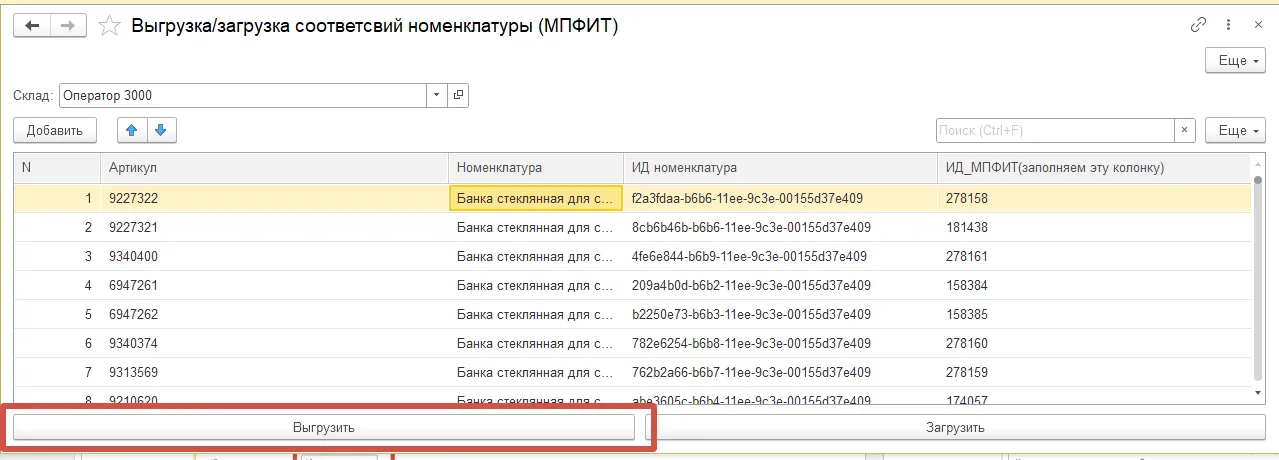Screen dimensions: 1279x460
Task: Copy link using the chain icon
Action: click(1198, 26)
